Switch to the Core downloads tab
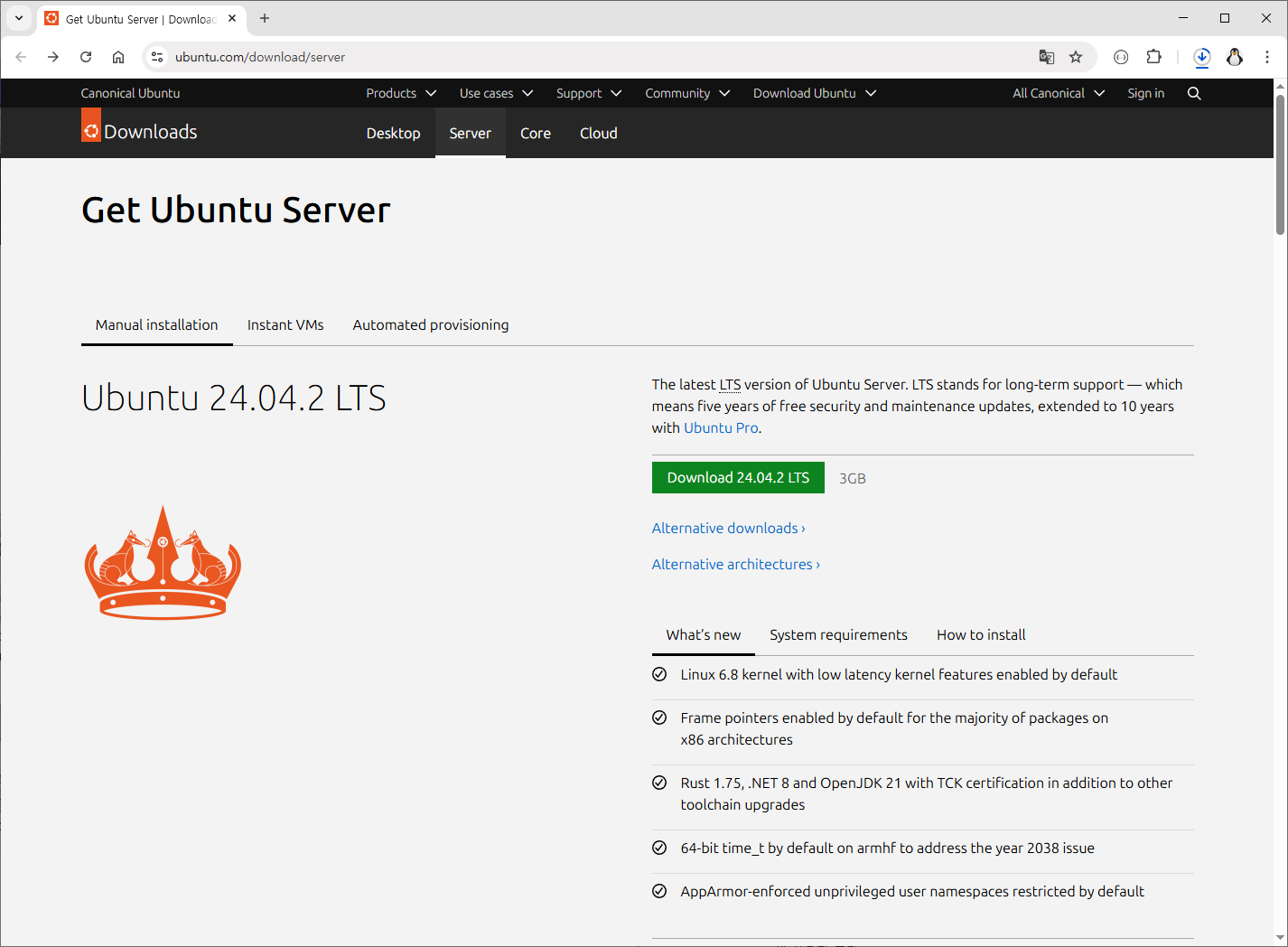Image resolution: width=1288 pixels, height=947 pixels. 536,133
